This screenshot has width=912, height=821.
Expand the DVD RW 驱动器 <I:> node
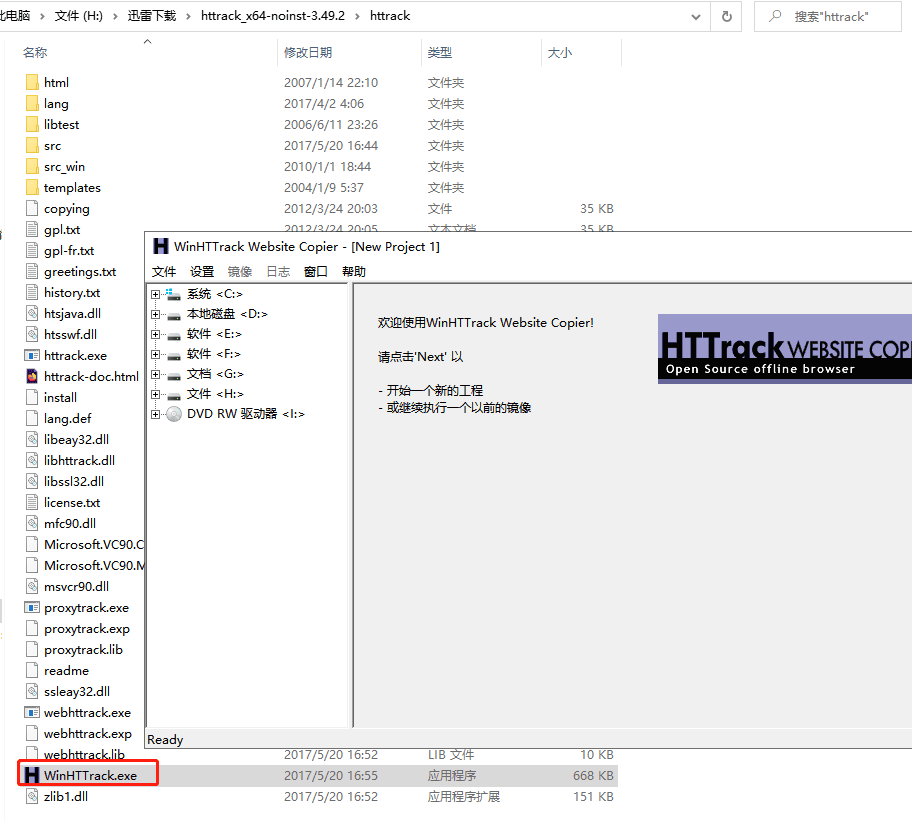click(x=155, y=414)
